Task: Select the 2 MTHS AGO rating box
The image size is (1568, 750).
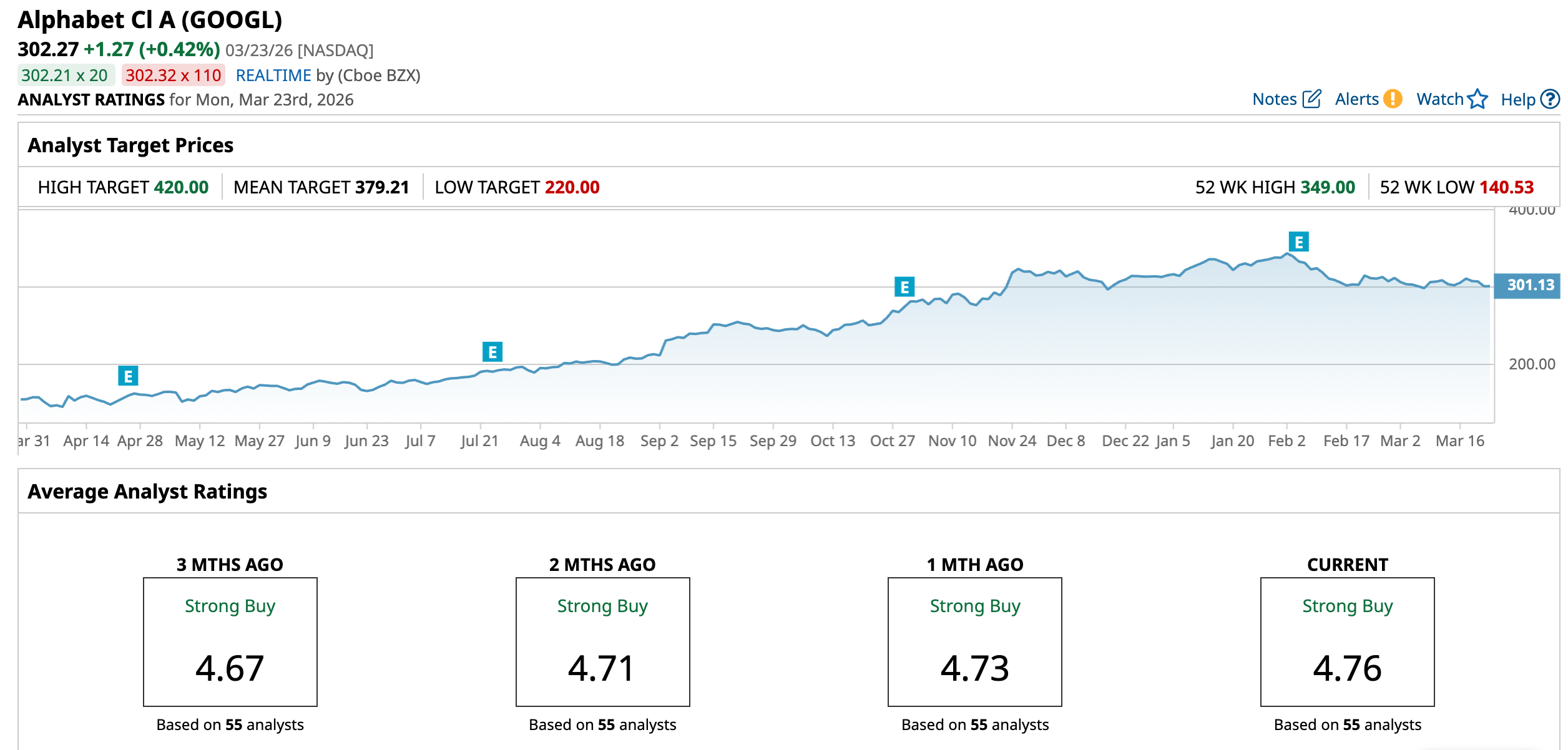Action: coord(602,641)
